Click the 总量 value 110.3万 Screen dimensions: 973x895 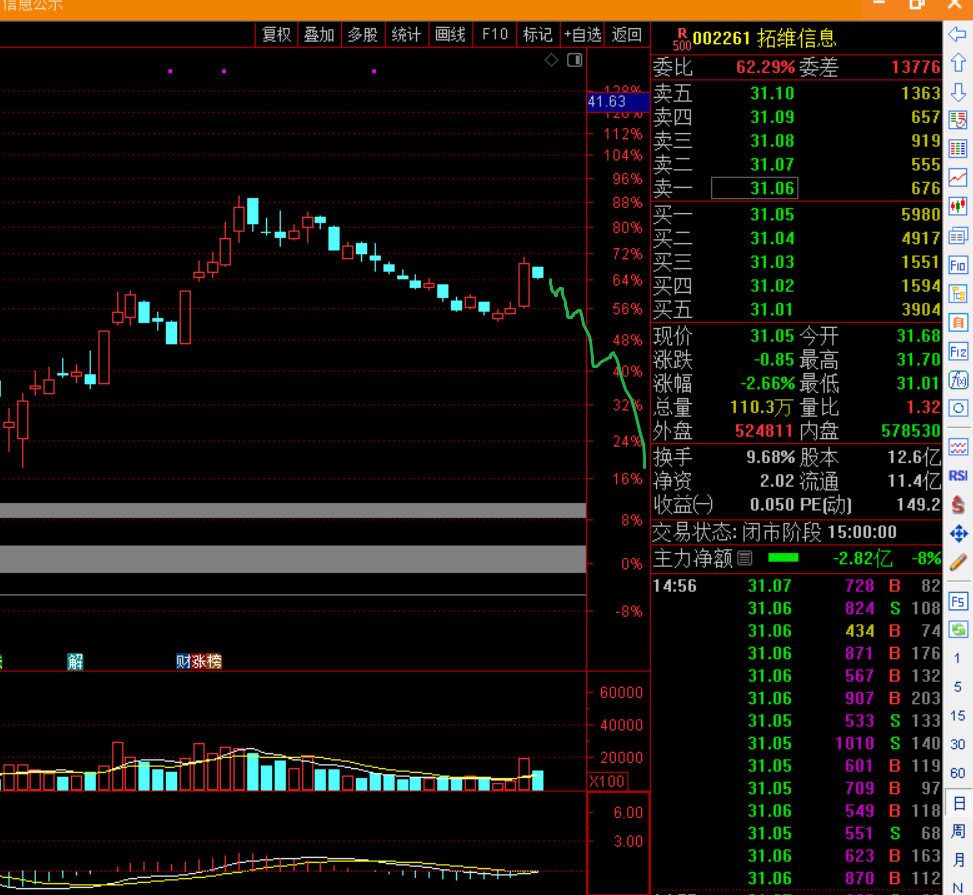(761, 407)
